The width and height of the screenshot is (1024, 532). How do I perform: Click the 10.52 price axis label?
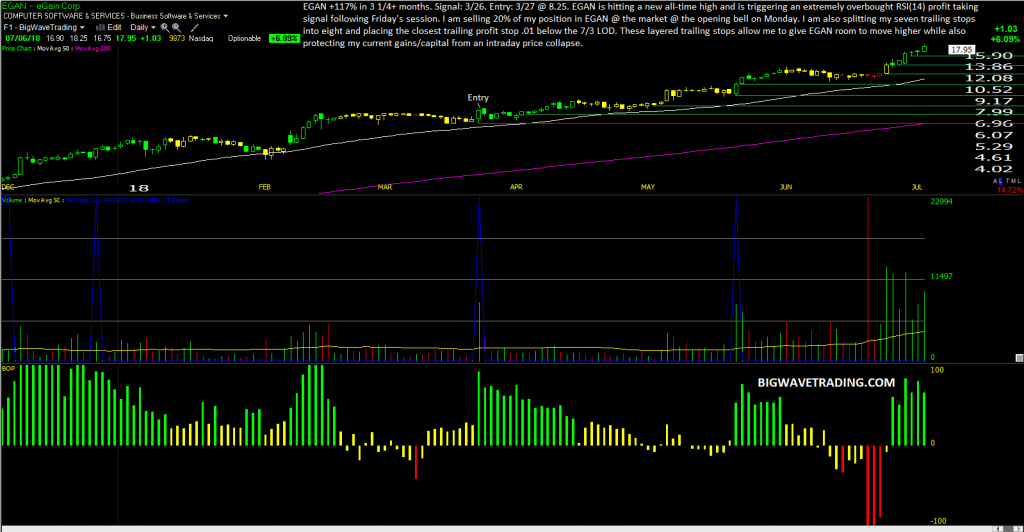tap(988, 89)
